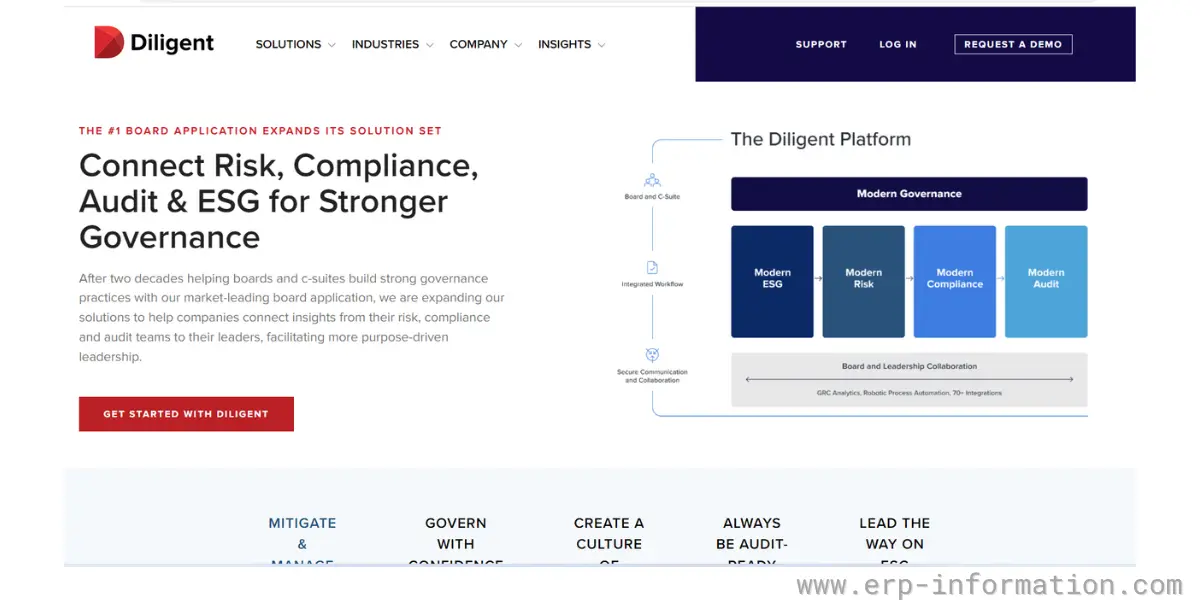Click the Diligent red logo icon

[x=109, y=42]
